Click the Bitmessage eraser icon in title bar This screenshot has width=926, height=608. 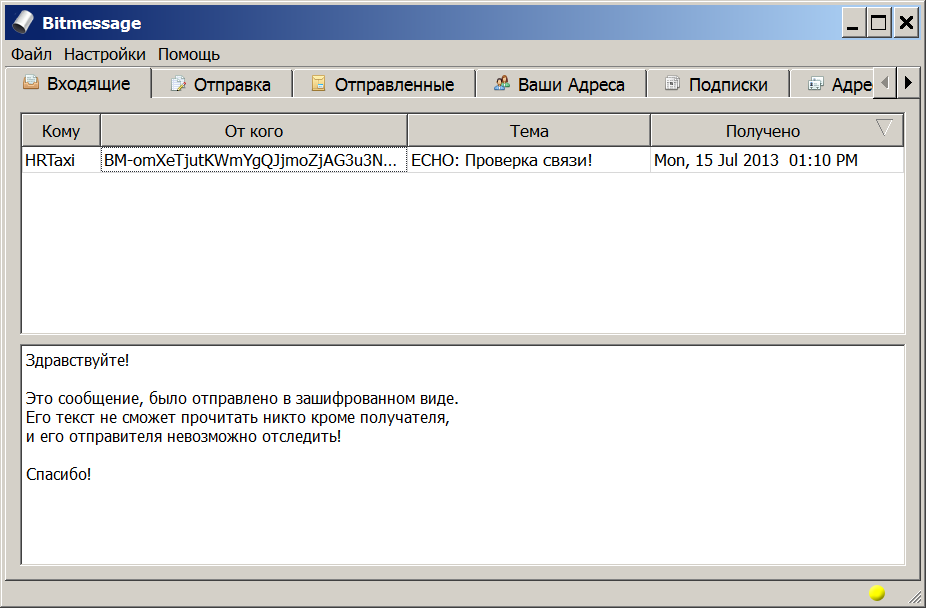21,22
